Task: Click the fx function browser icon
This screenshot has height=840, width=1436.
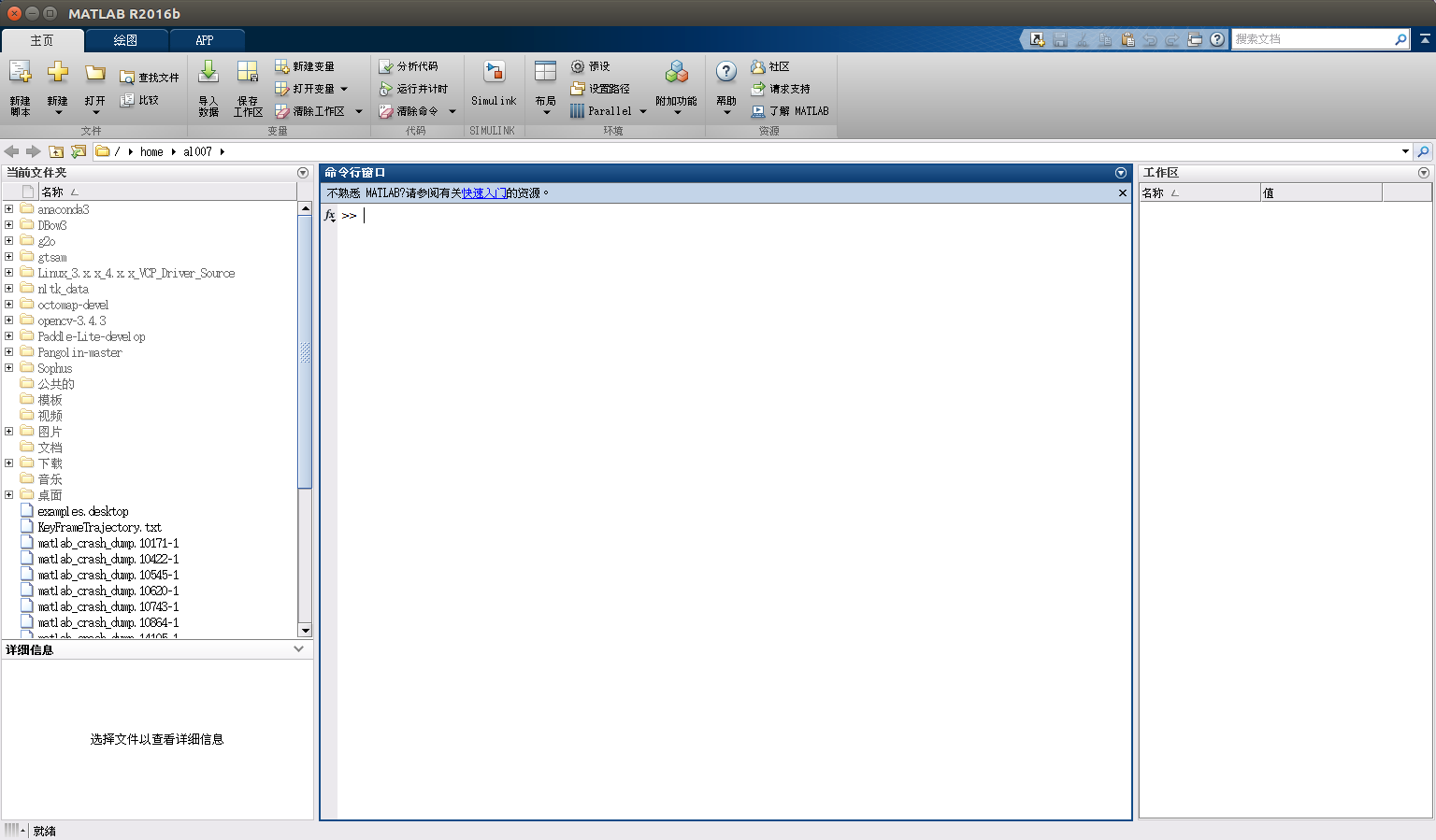Action: (x=329, y=215)
